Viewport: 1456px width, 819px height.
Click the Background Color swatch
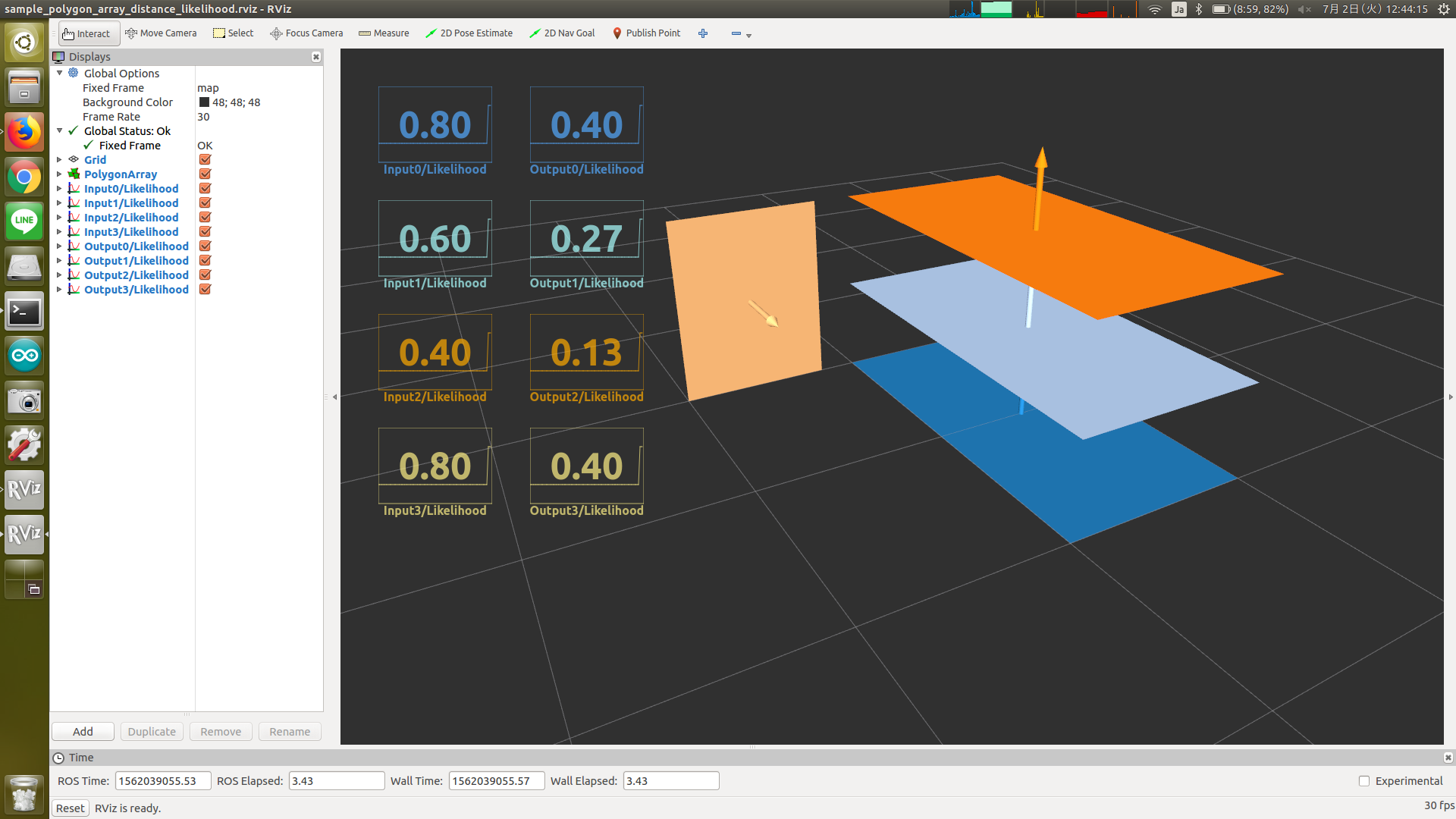pos(204,102)
